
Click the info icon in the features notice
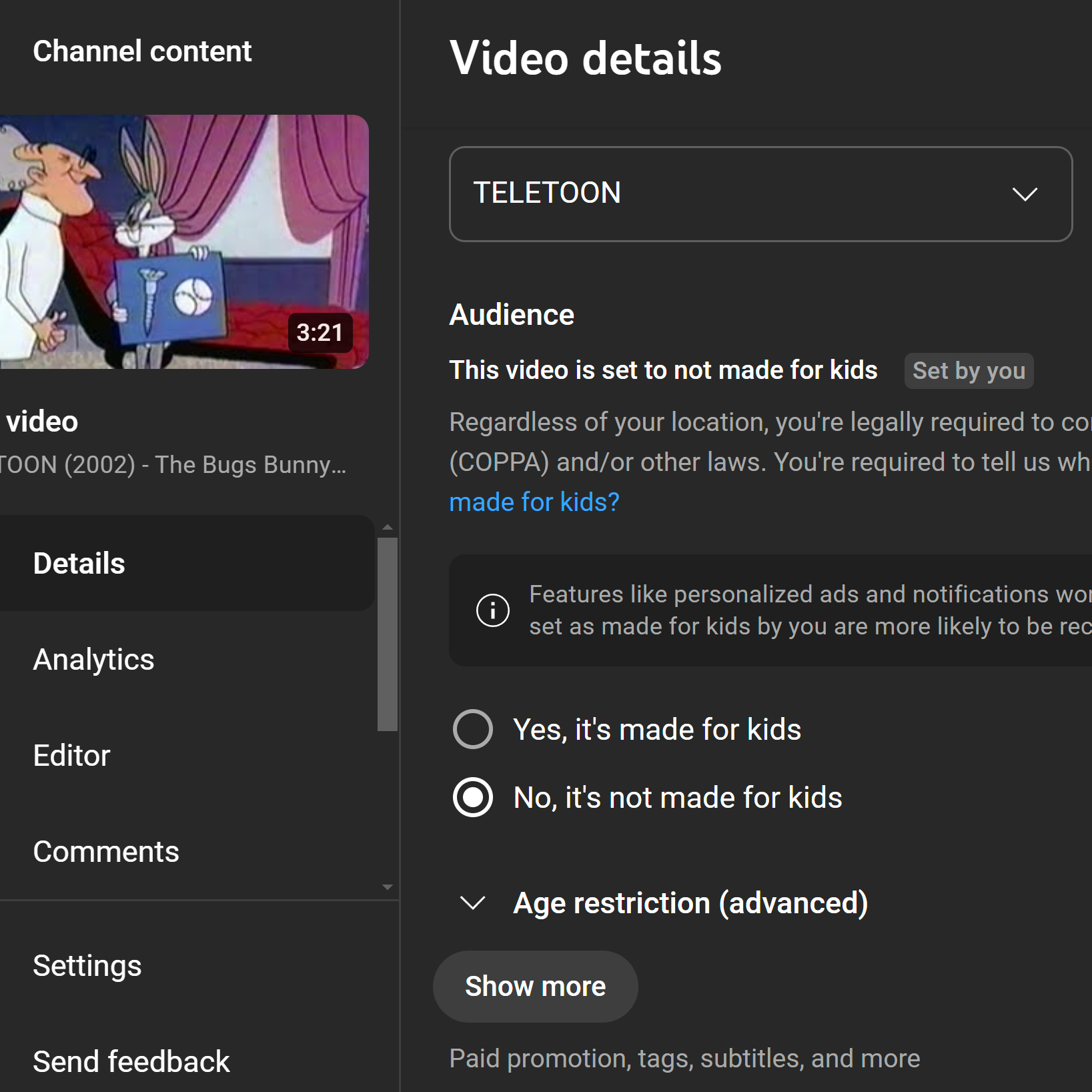click(493, 610)
